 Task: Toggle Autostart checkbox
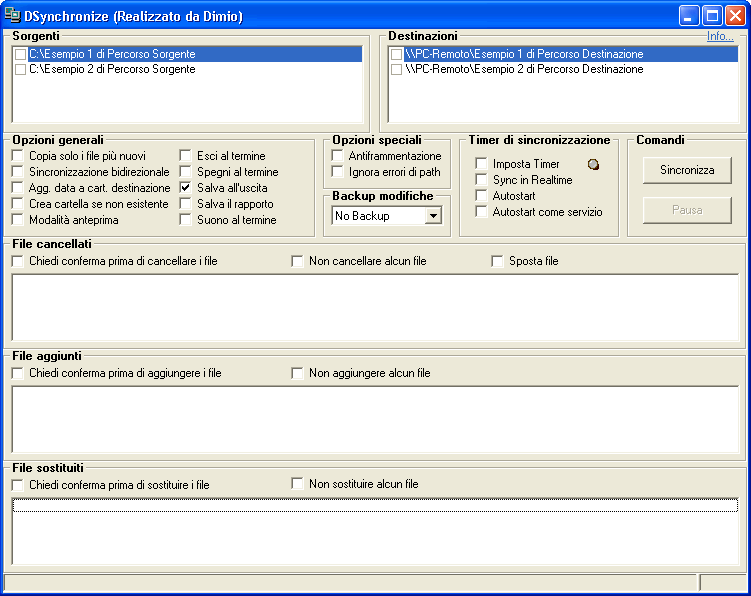(x=481, y=195)
